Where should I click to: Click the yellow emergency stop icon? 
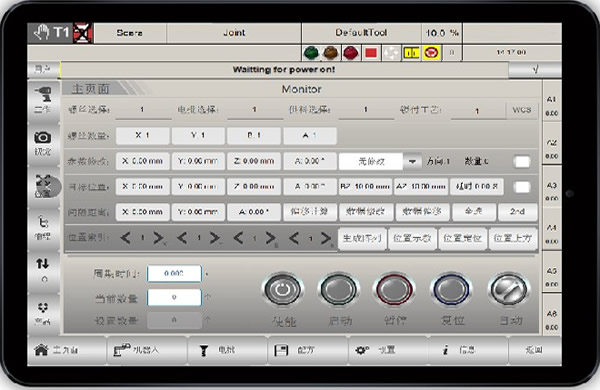(x=432, y=53)
